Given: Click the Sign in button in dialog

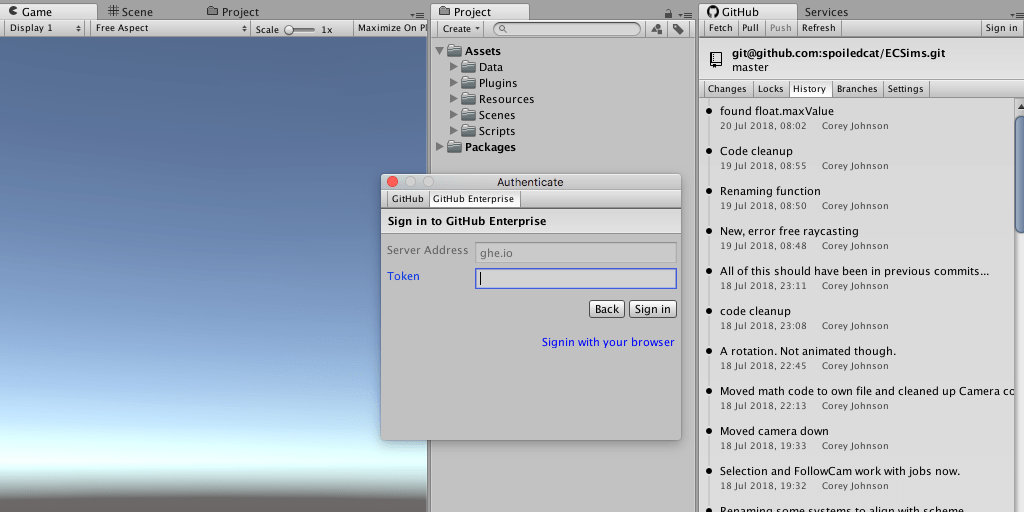Looking at the screenshot, I should click(x=652, y=309).
